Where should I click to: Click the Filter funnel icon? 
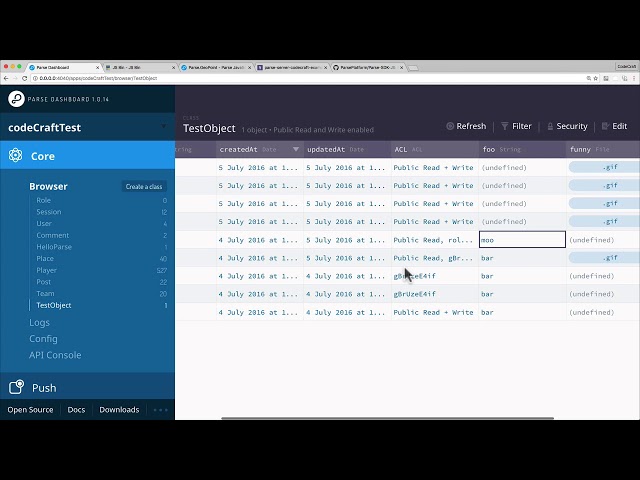tap(504, 126)
